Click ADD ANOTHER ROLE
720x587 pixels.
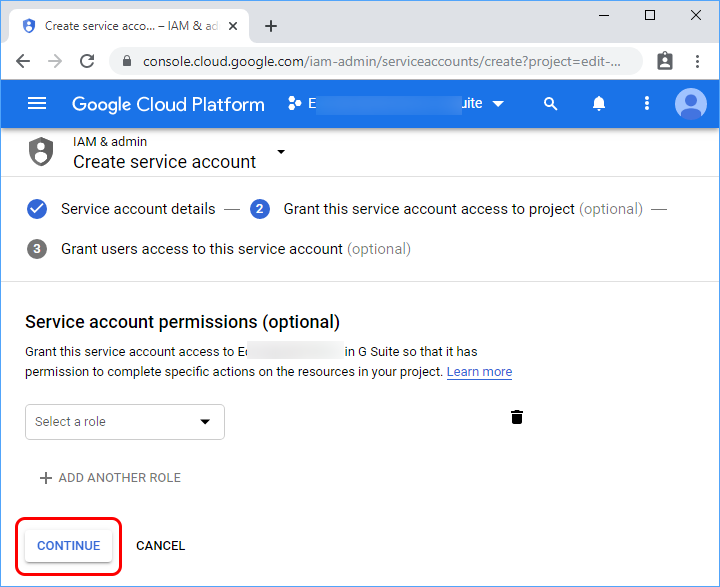(110, 478)
